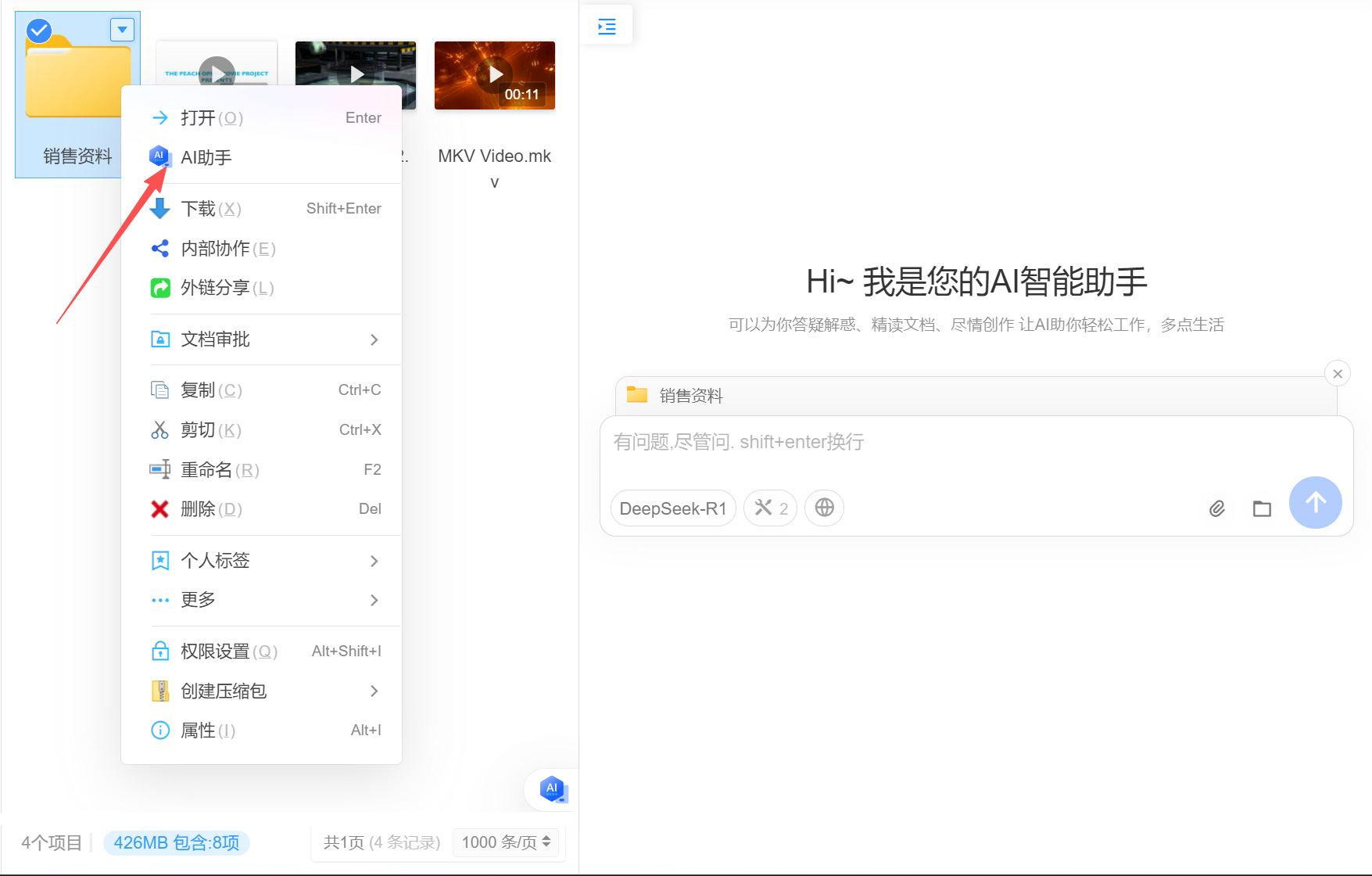Uncheck the 销售资料 folder checkbox
The image size is (1372, 876).
point(39,31)
